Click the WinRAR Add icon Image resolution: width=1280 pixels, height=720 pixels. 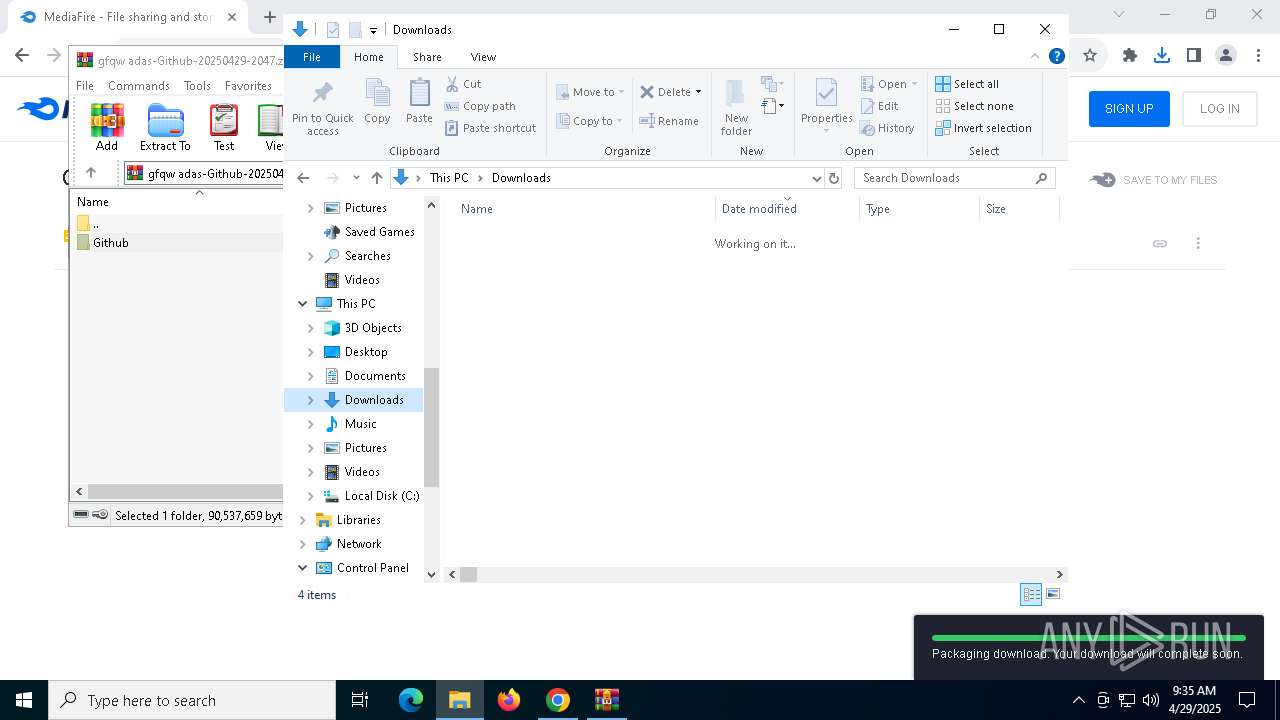pos(107,127)
